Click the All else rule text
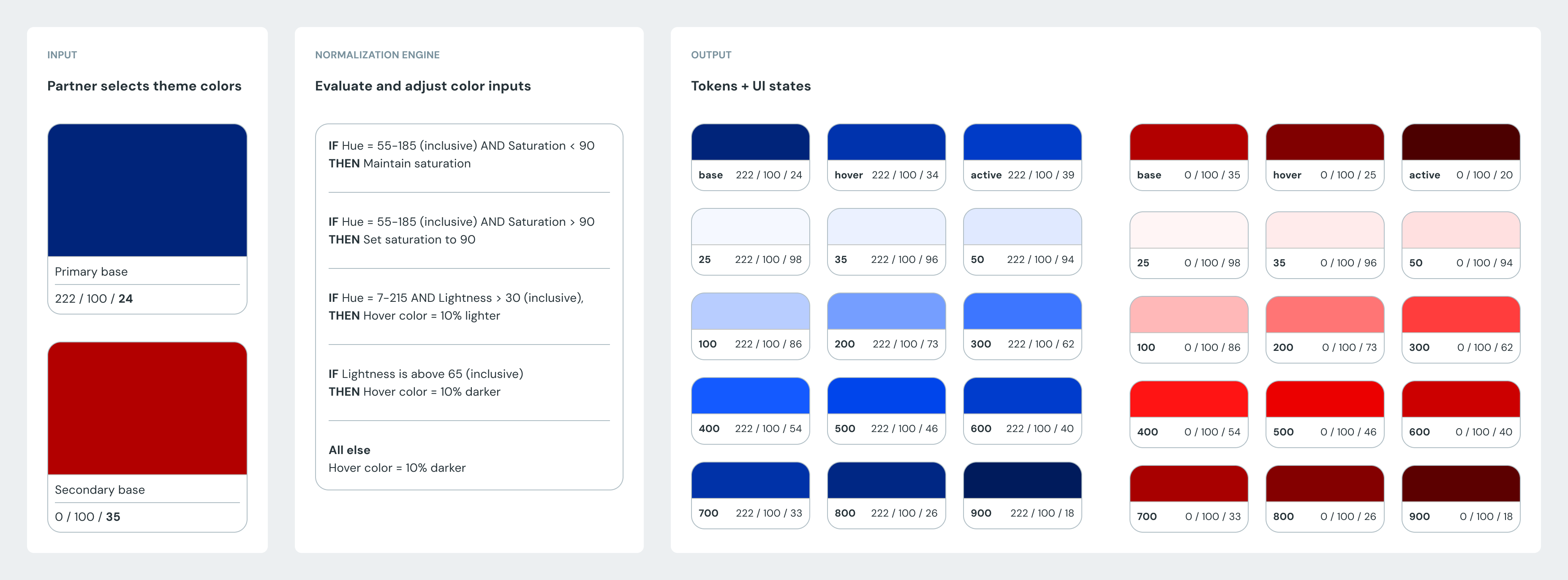Viewport: 1568px width, 580px height. 349,450
